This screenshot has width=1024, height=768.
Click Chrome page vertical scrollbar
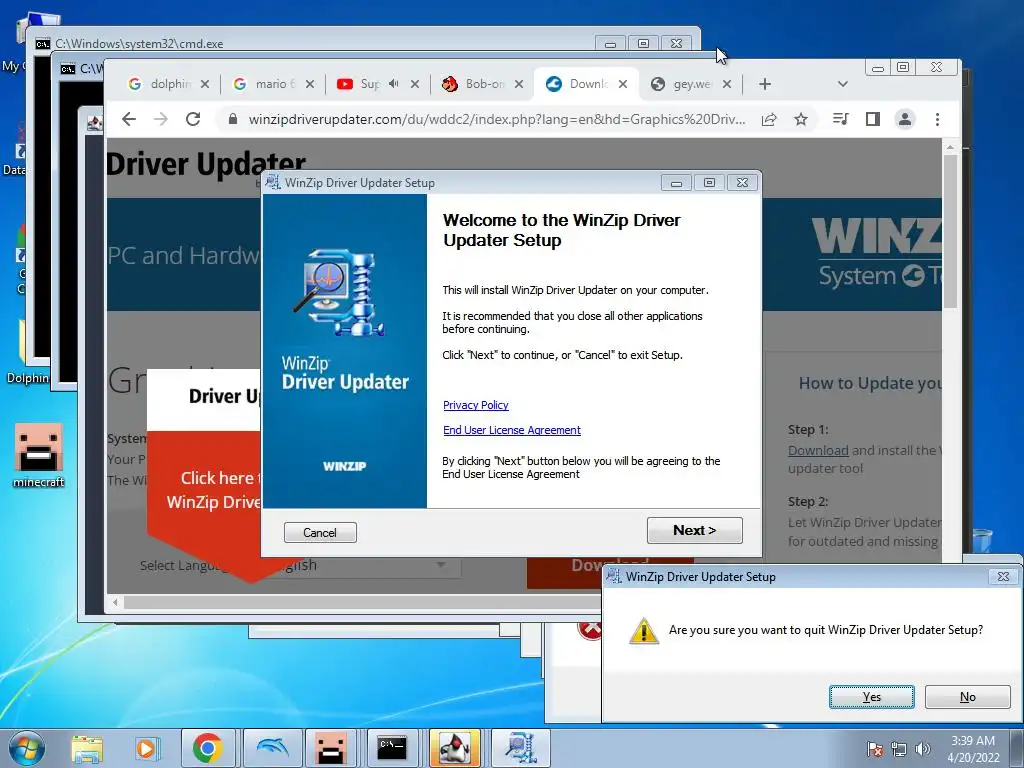tap(950, 232)
